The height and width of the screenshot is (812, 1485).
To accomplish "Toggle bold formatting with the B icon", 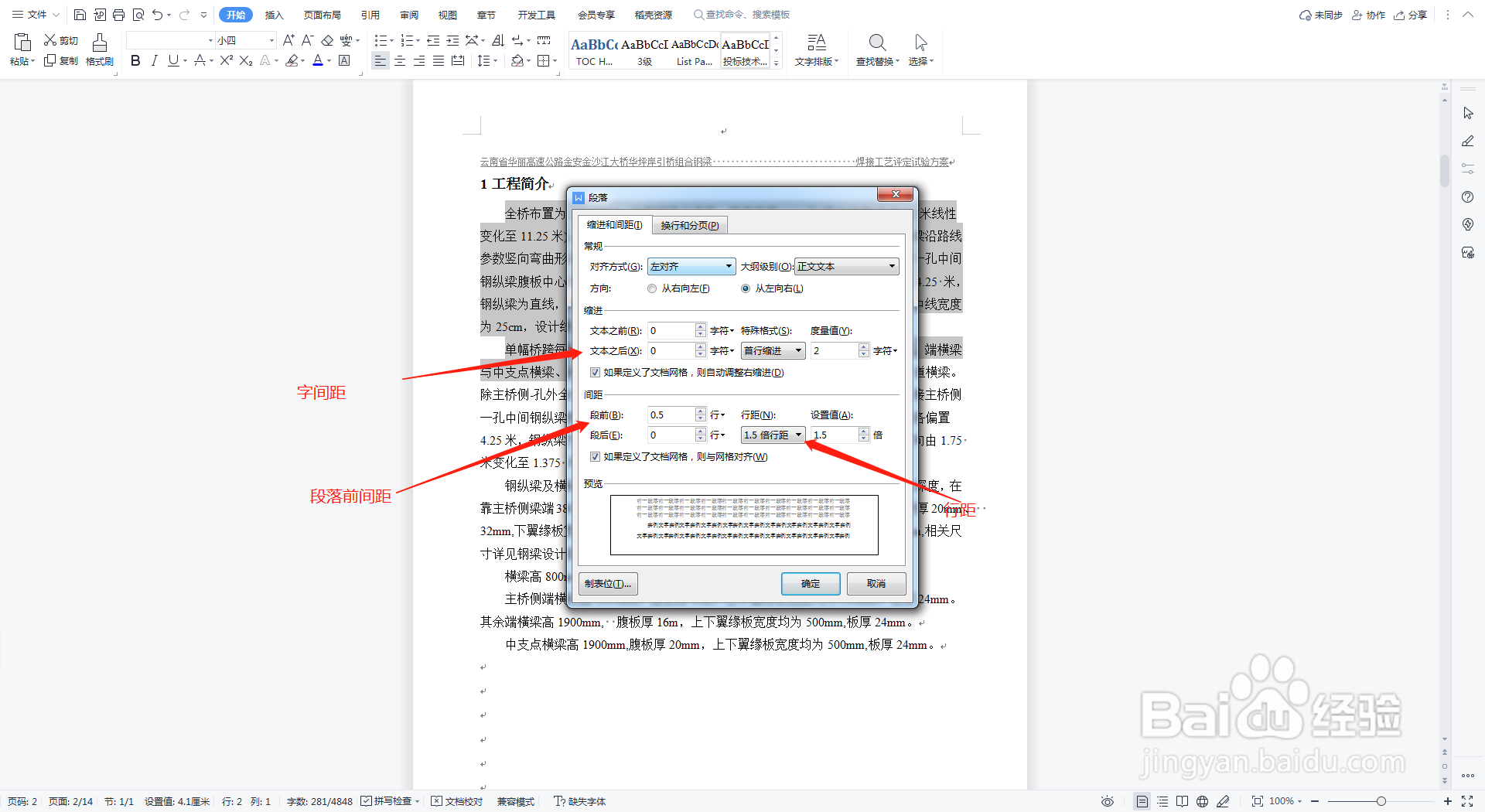I will [135, 60].
